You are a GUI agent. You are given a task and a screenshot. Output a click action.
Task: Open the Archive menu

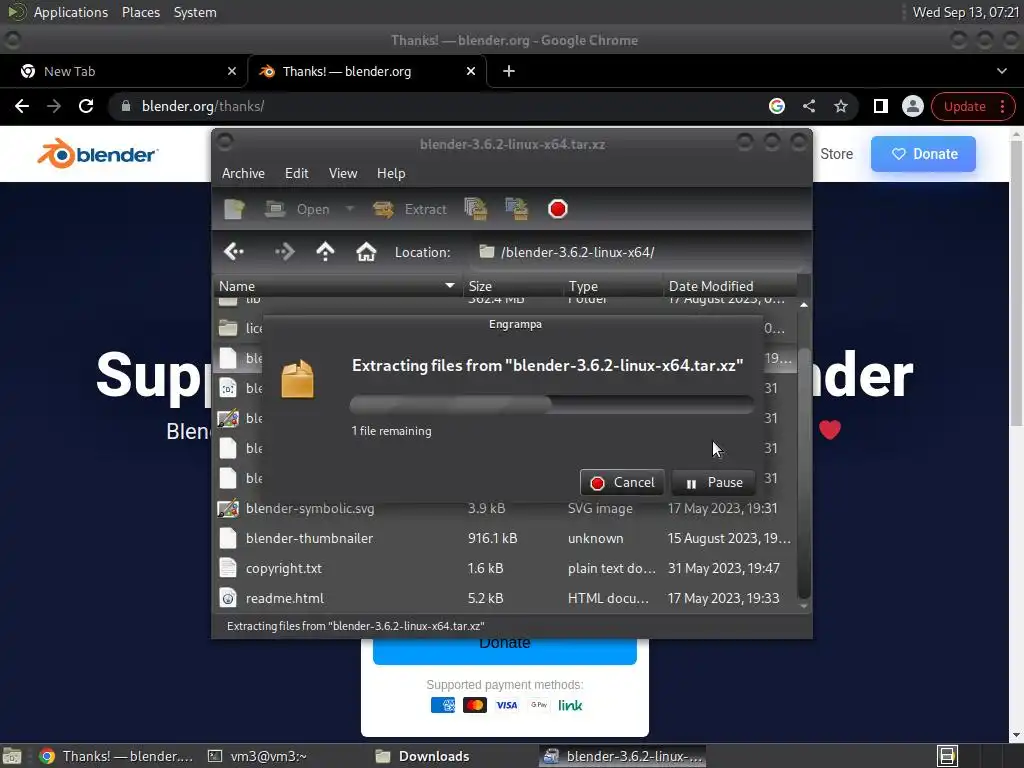point(243,173)
